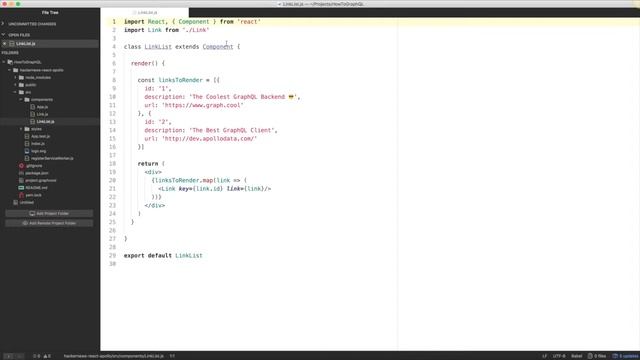Image resolution: width=640 pixels, height=360 pixels.
Task: Click the 'https://www.graph.cool' url string
Action: [202, 105]
